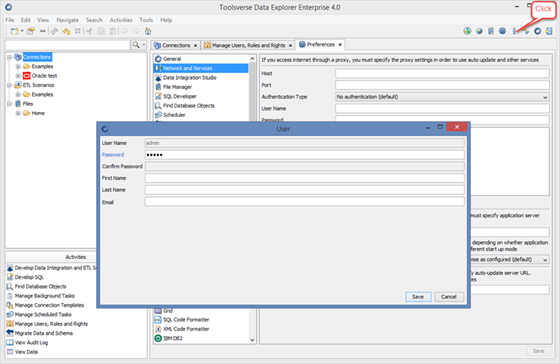Click the proxy Host input field
Image resolution: width=560 pixels, height=364 pixels.
(x=442, y=73)
